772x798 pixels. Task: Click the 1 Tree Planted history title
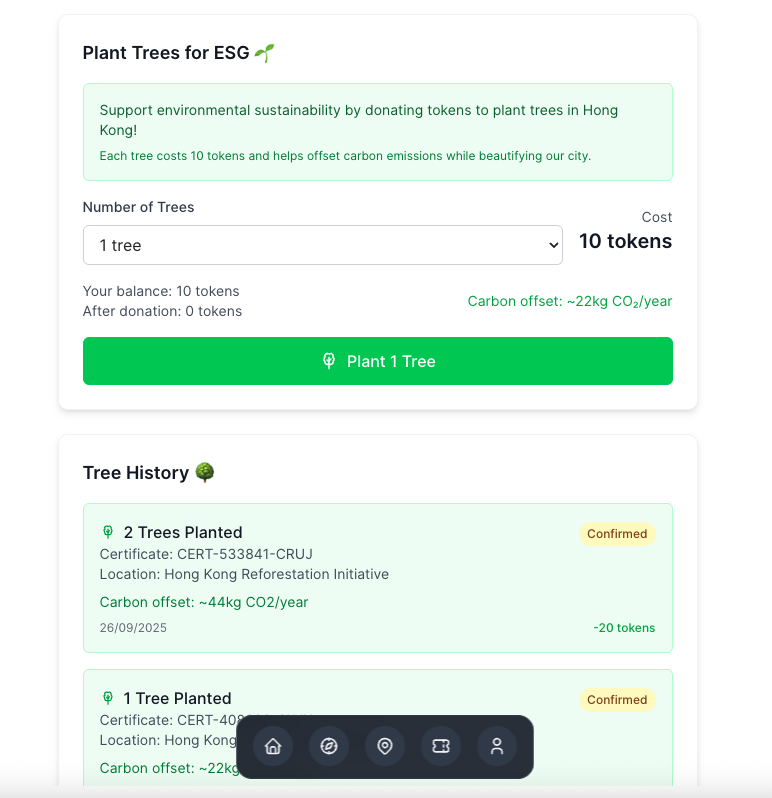pyautogui.click(x=177, y=698)
